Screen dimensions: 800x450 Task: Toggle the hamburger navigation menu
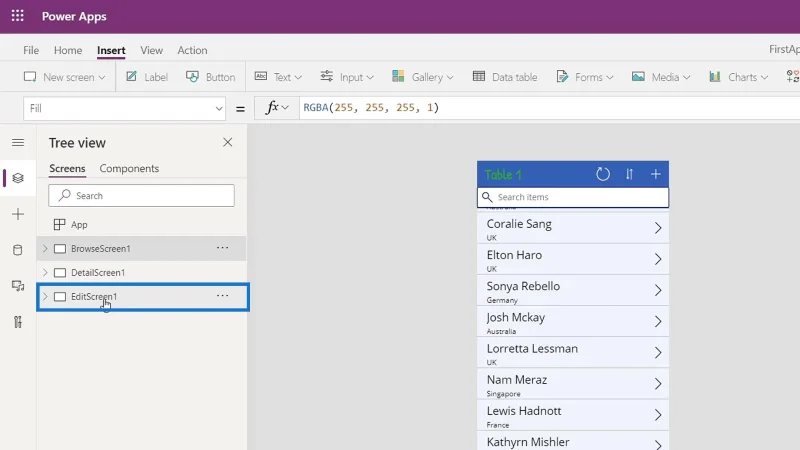[18, 142]
